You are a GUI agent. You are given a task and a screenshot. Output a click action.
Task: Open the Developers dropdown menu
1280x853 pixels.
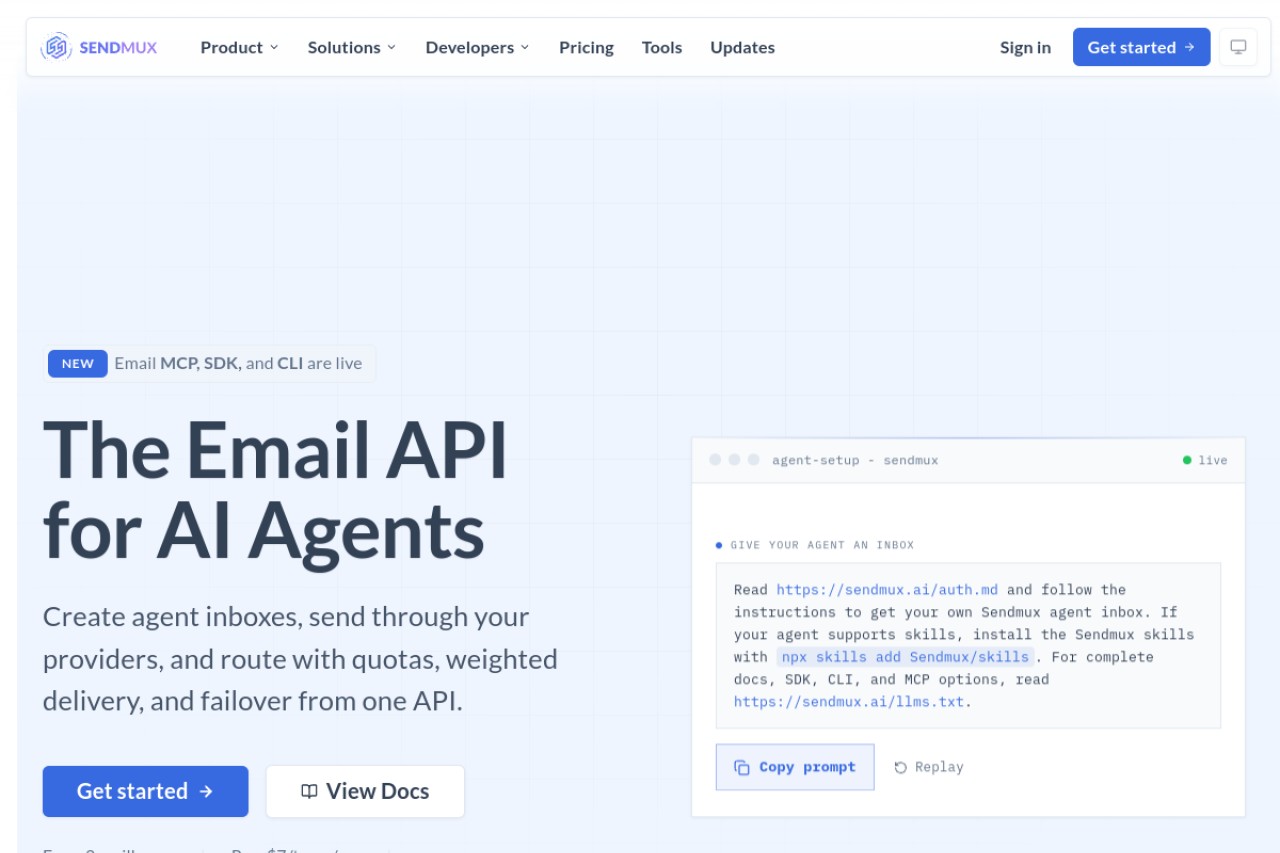tap(477, 47)
